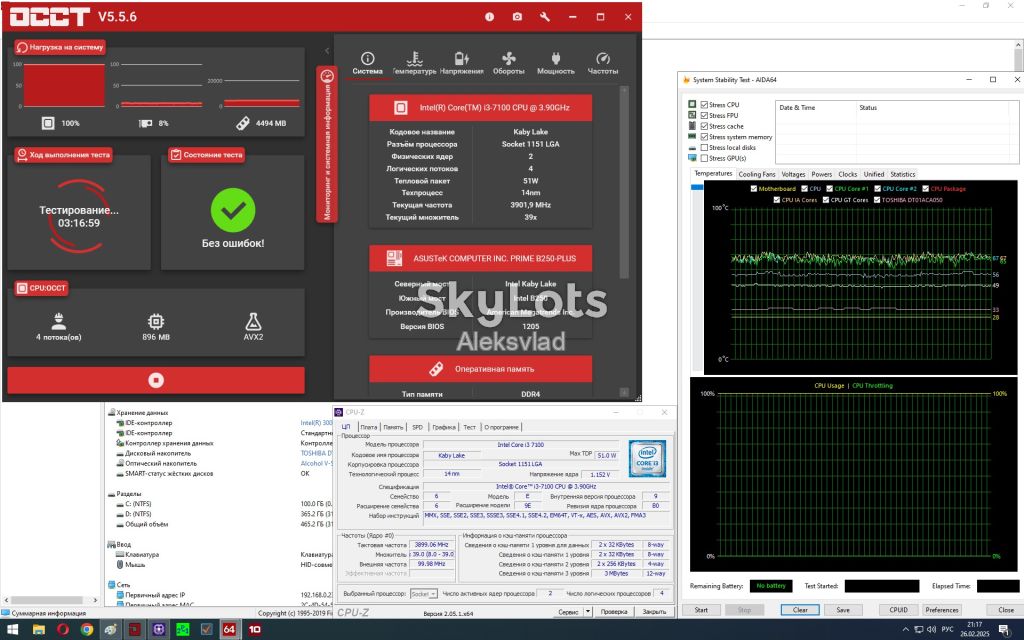Toggle Stress system memory checkbox
The width and height of the screenshot is (1024, 640).
click(x=704, y=137)
